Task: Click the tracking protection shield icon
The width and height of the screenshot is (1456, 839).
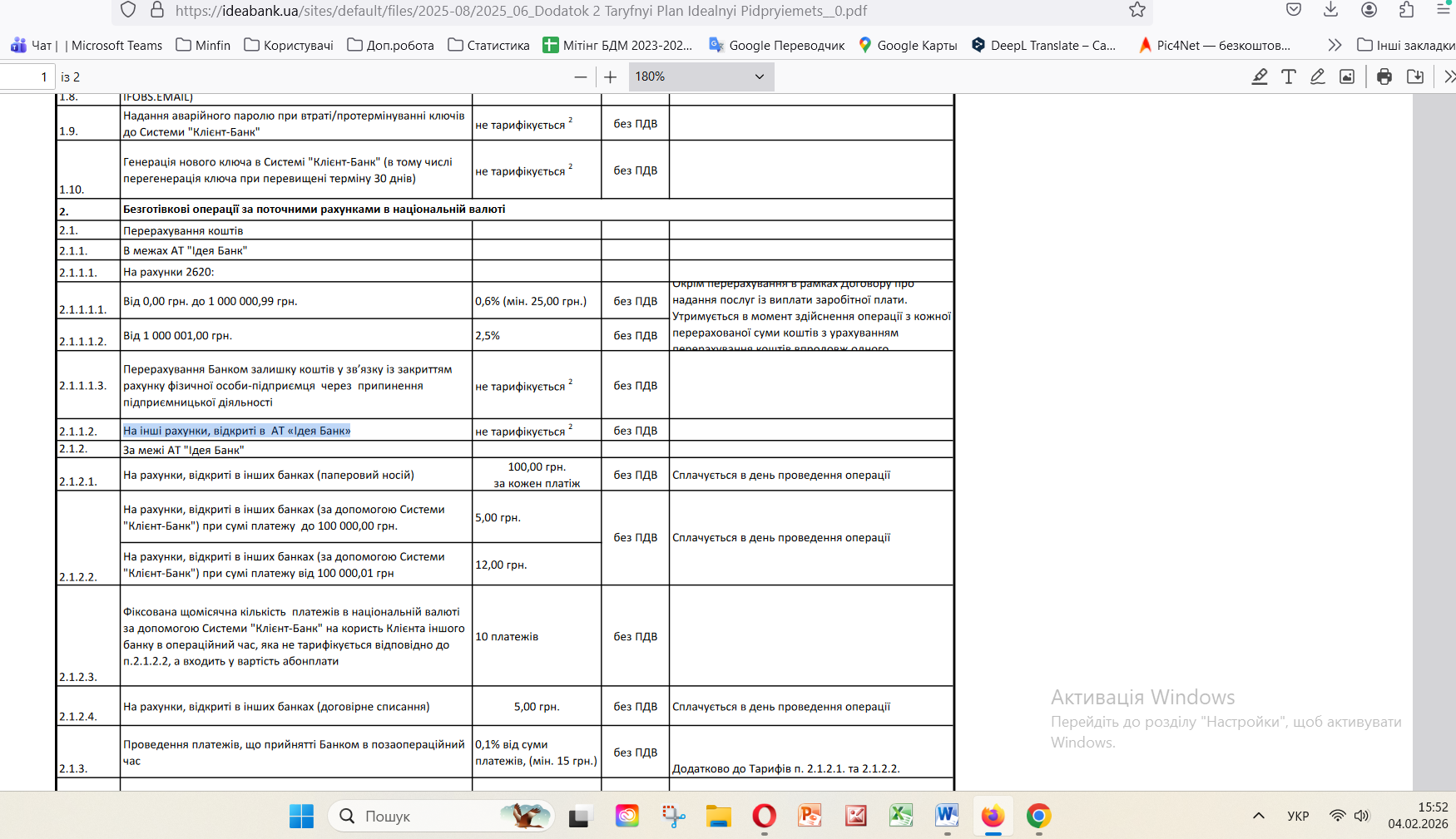Action: pyautogui.click(x=128, y=10)
